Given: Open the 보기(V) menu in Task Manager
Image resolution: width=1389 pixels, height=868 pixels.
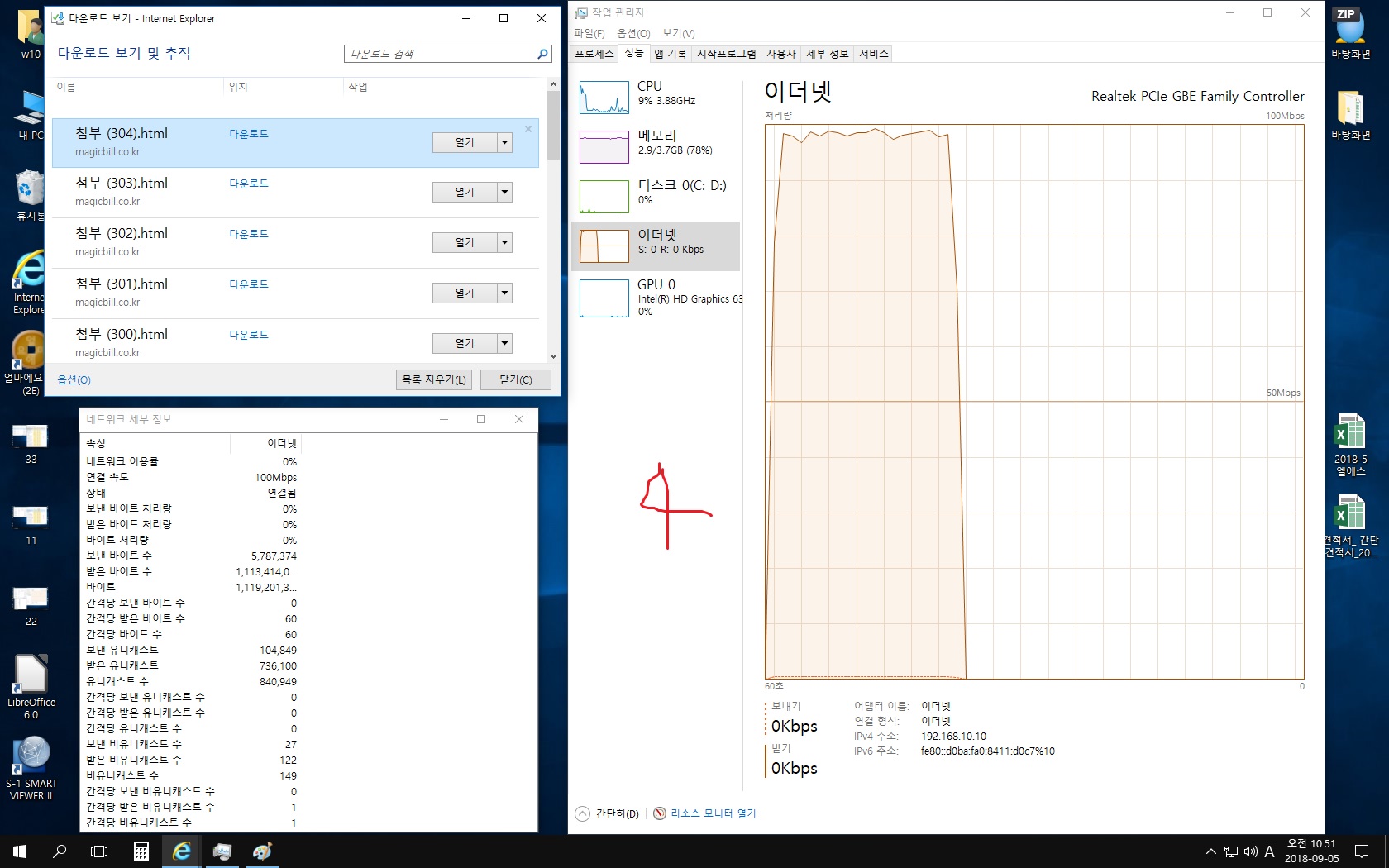Looking at the screenshot, I should (x=678, y=33).
